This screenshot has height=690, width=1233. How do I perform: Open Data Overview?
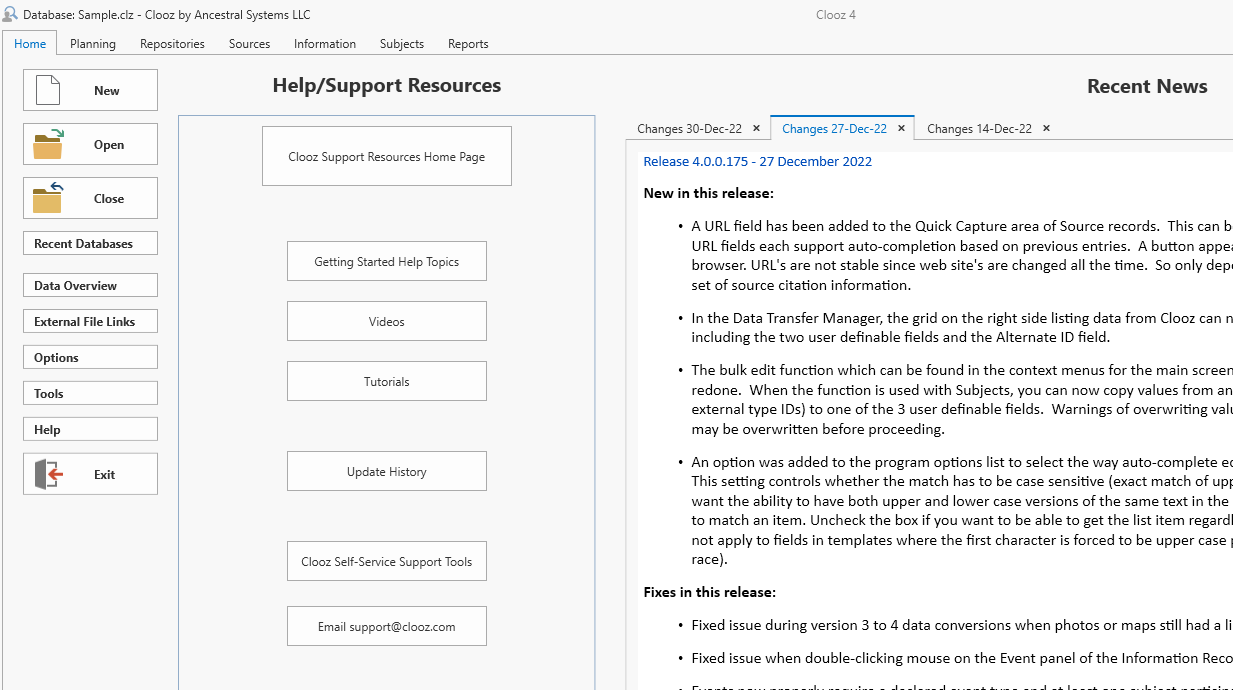[90, 285]
